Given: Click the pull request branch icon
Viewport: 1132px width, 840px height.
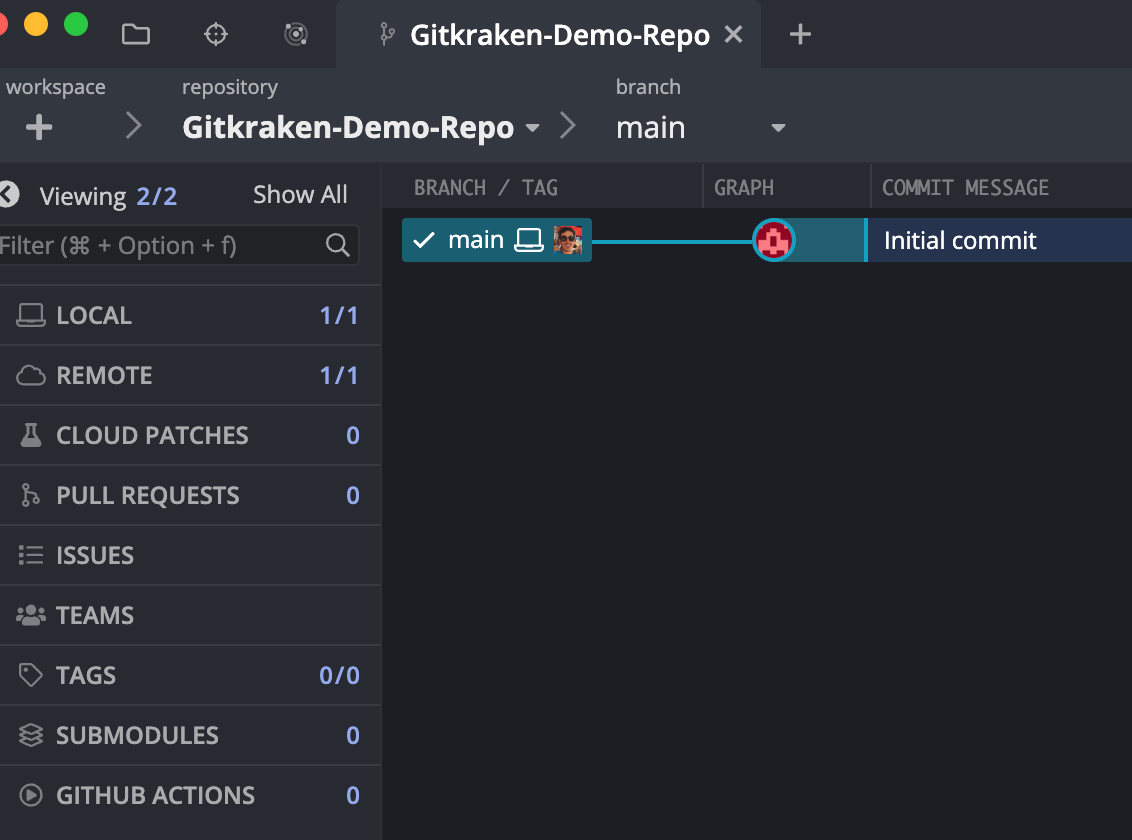Looking at the screenshot, I should point(30,495).
